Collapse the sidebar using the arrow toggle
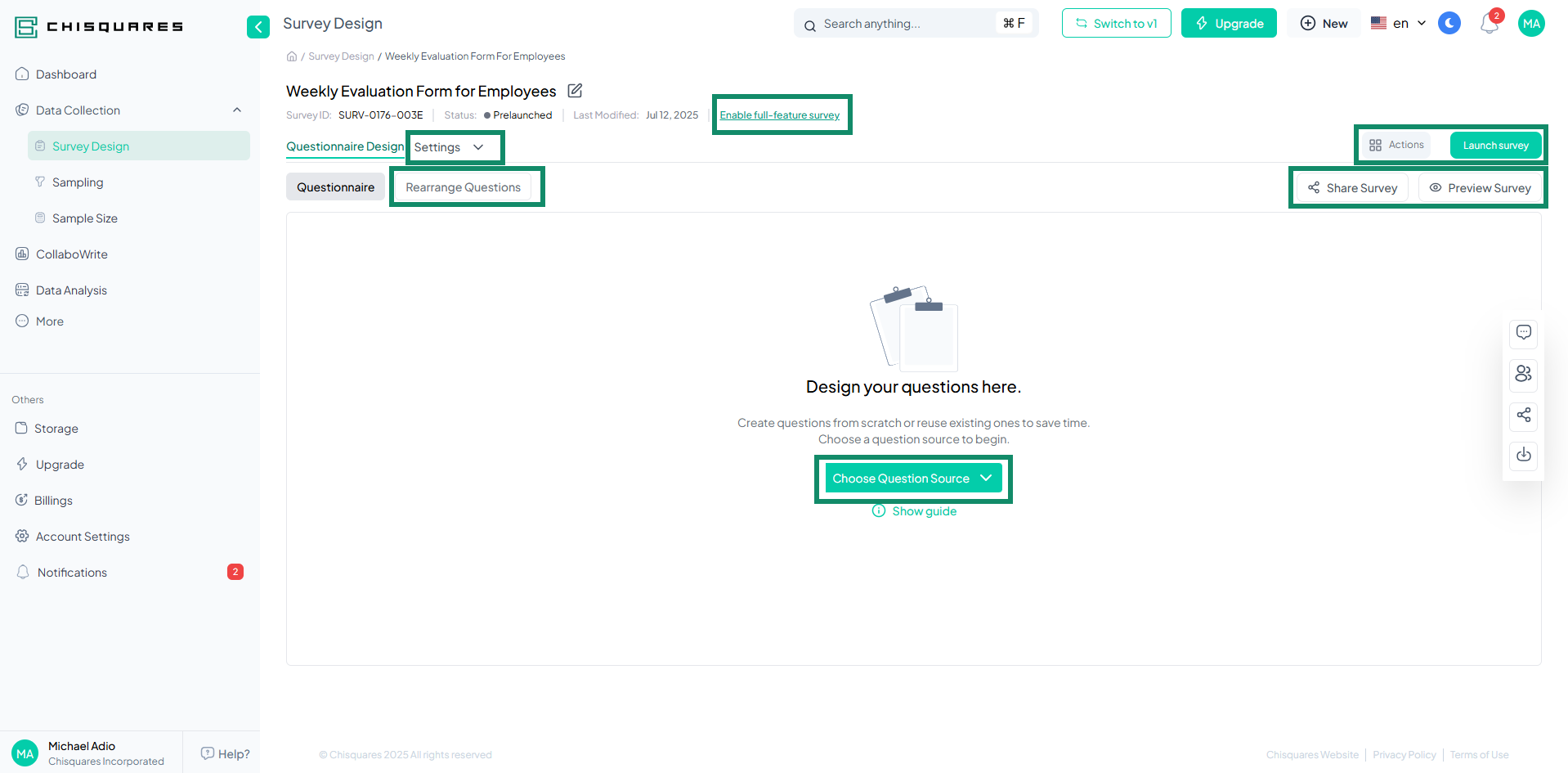The width and height of the screenshot is (1568, 773). [258, 27]
